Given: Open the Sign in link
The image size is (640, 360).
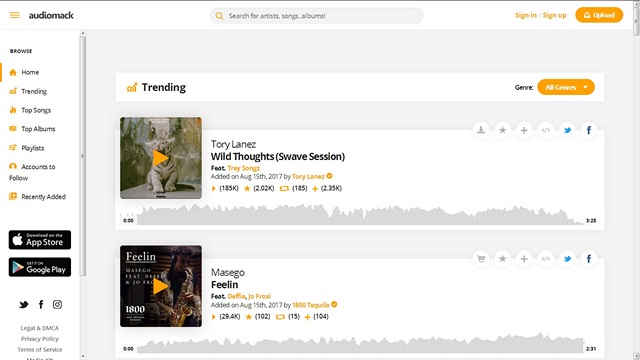Looking at the screenshot, I should [526, 15].
